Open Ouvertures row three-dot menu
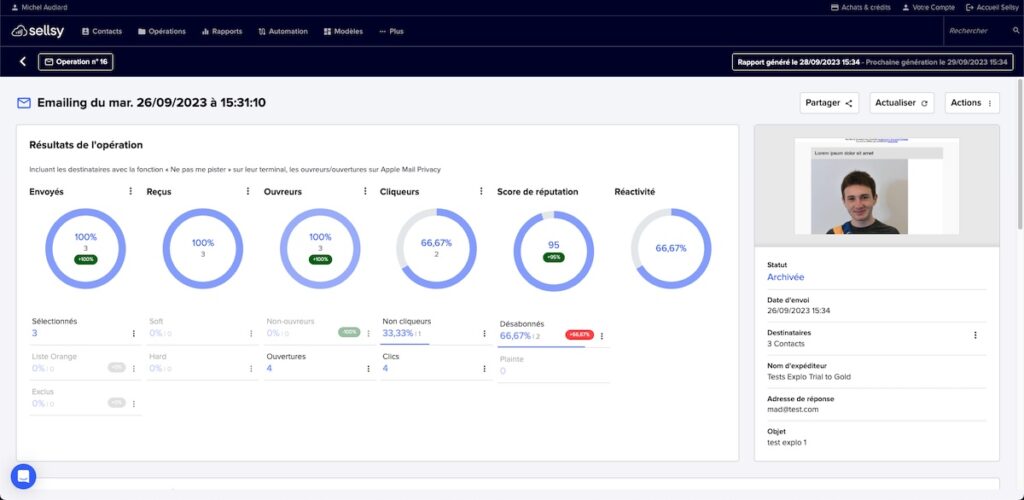 pyautogui.click(x=368, y=369)
